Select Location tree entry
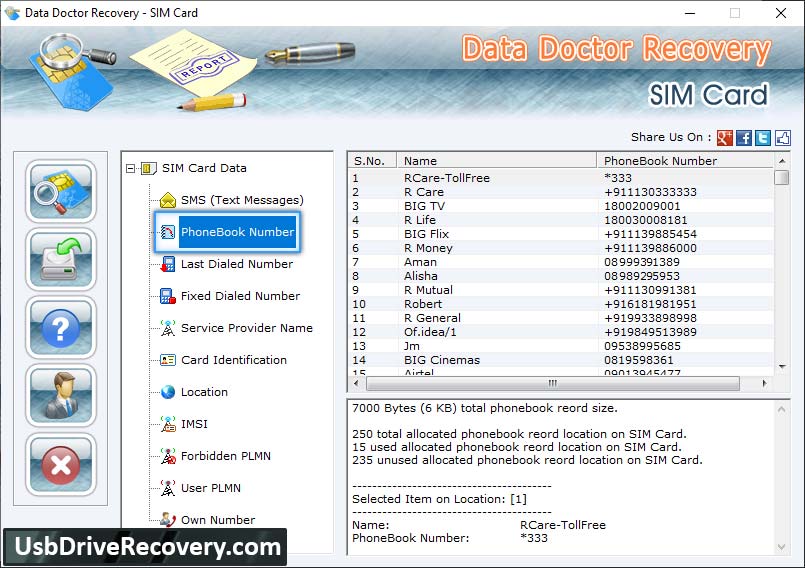Image resolution: width=805 pixels, height=568 pixels. 204,392
